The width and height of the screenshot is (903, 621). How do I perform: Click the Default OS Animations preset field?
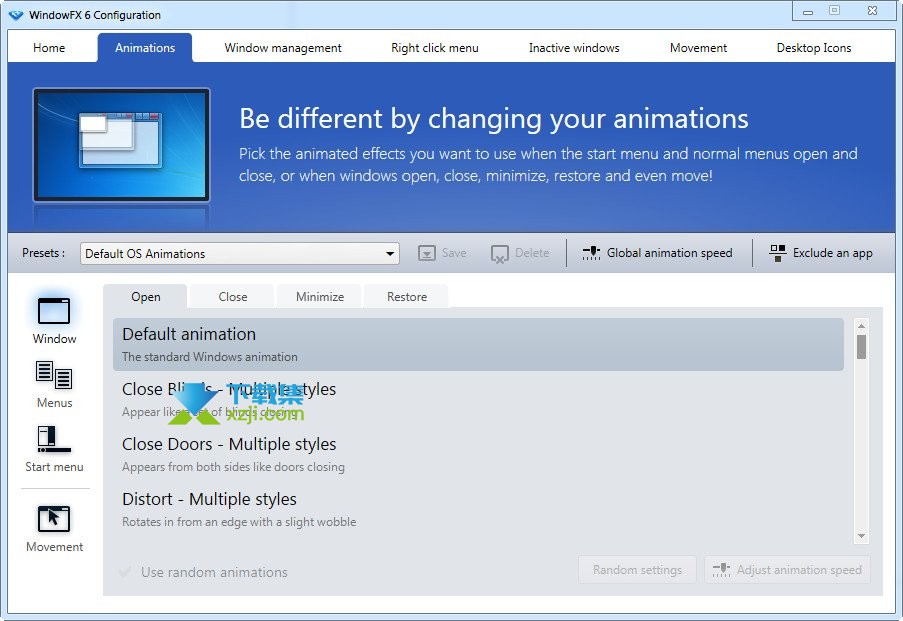click(x=240, y=253)
